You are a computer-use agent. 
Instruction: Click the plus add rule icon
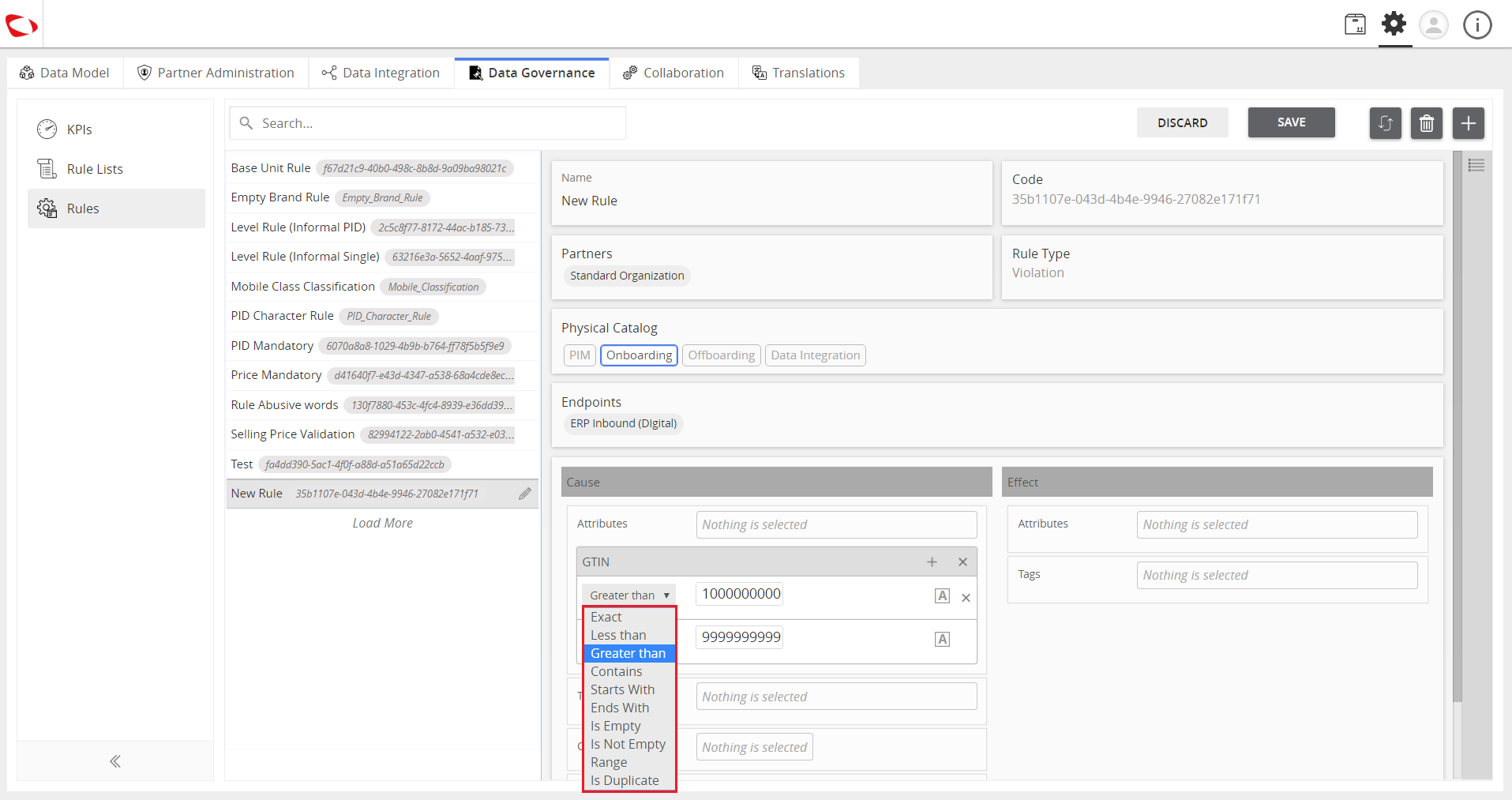(x=1469, y=123)
